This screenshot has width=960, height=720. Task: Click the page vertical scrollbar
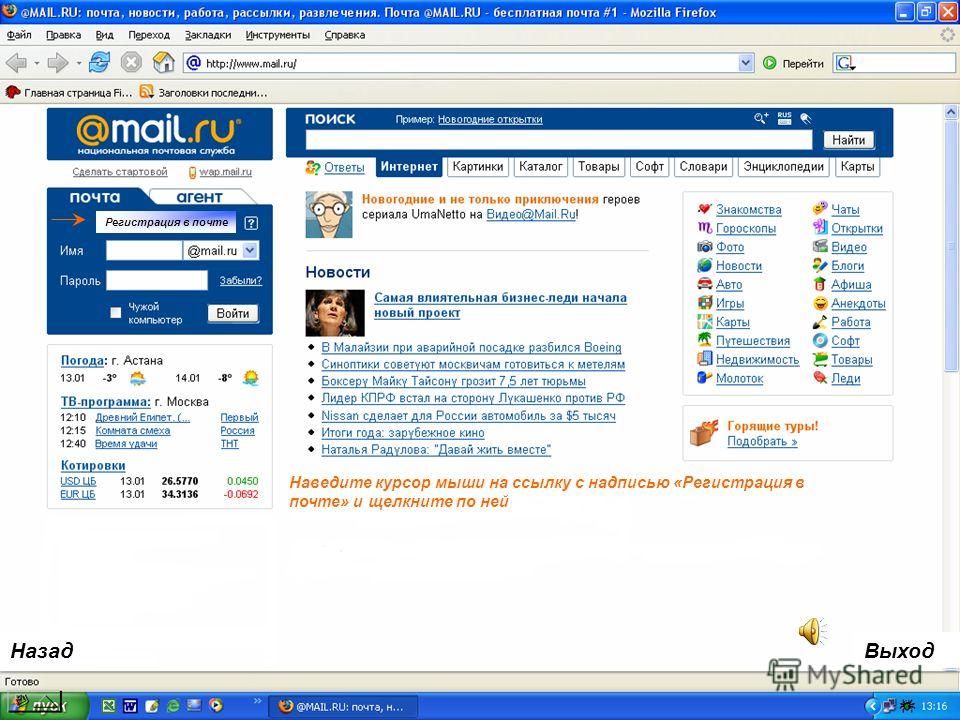951,367
